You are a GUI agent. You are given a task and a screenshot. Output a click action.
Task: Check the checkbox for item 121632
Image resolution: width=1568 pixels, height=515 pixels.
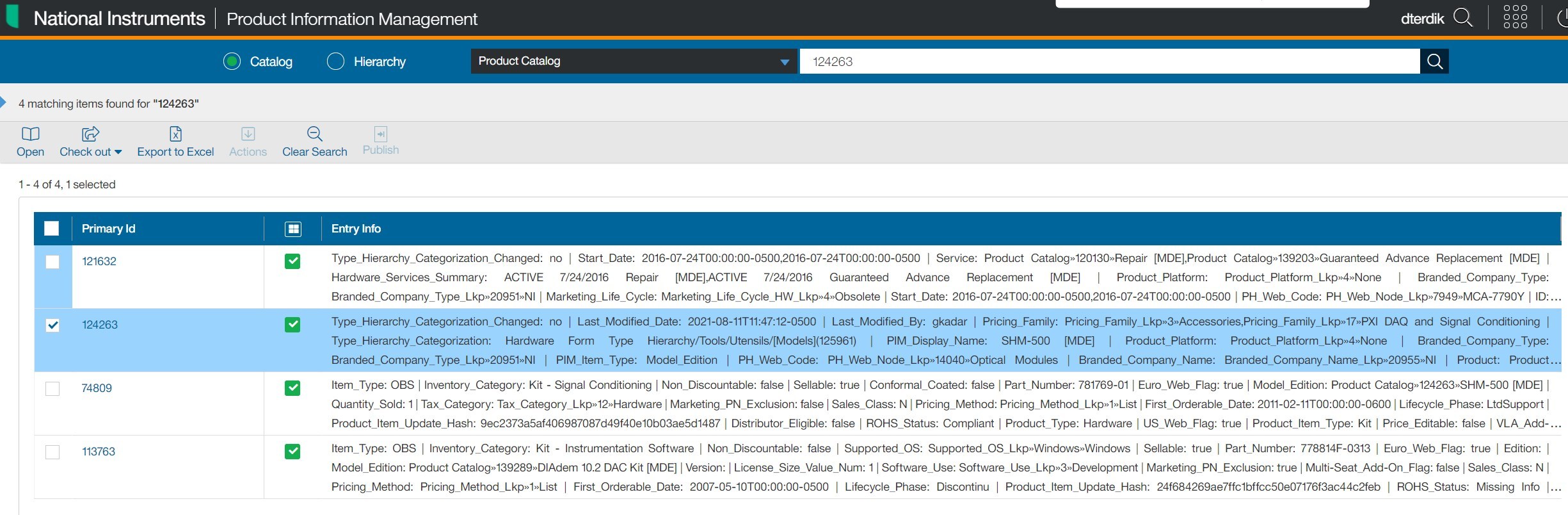click(x=52, y=262)
